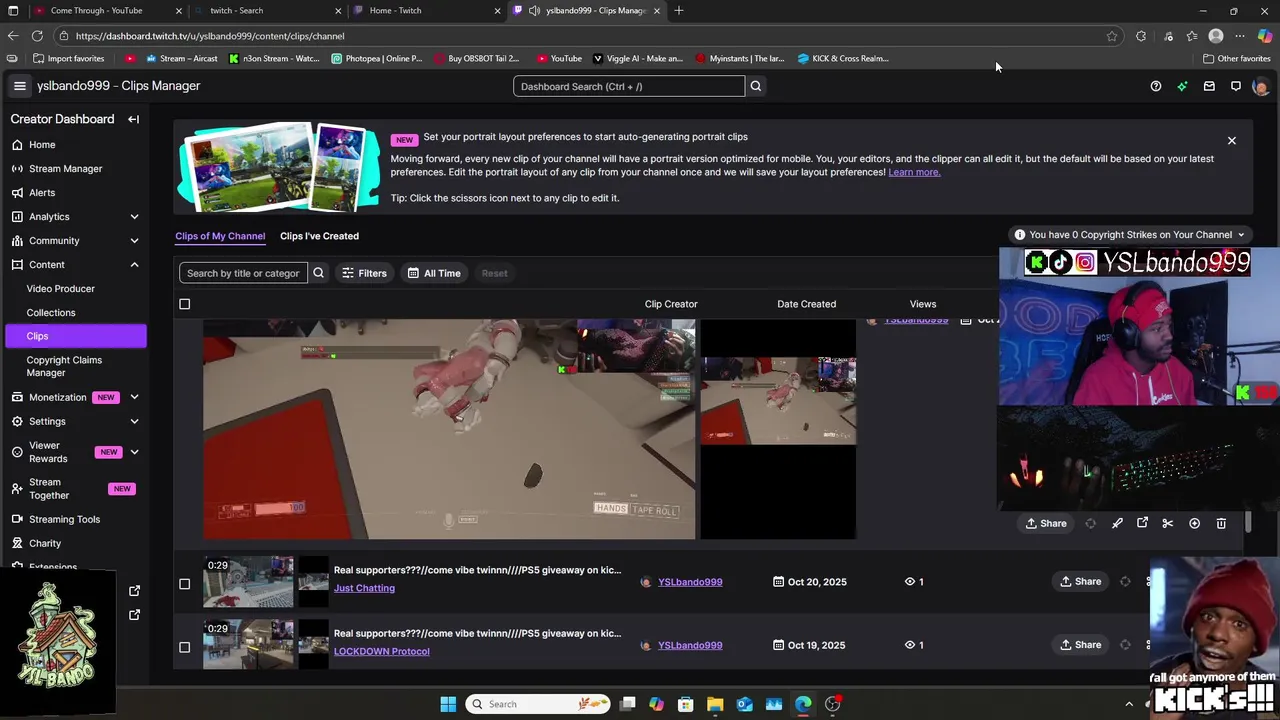Open the All Time date filter

[434, 273]
